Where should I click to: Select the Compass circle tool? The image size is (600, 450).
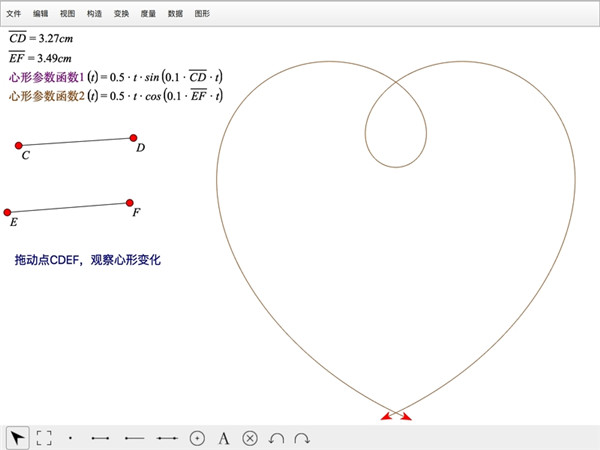[197, 438]
